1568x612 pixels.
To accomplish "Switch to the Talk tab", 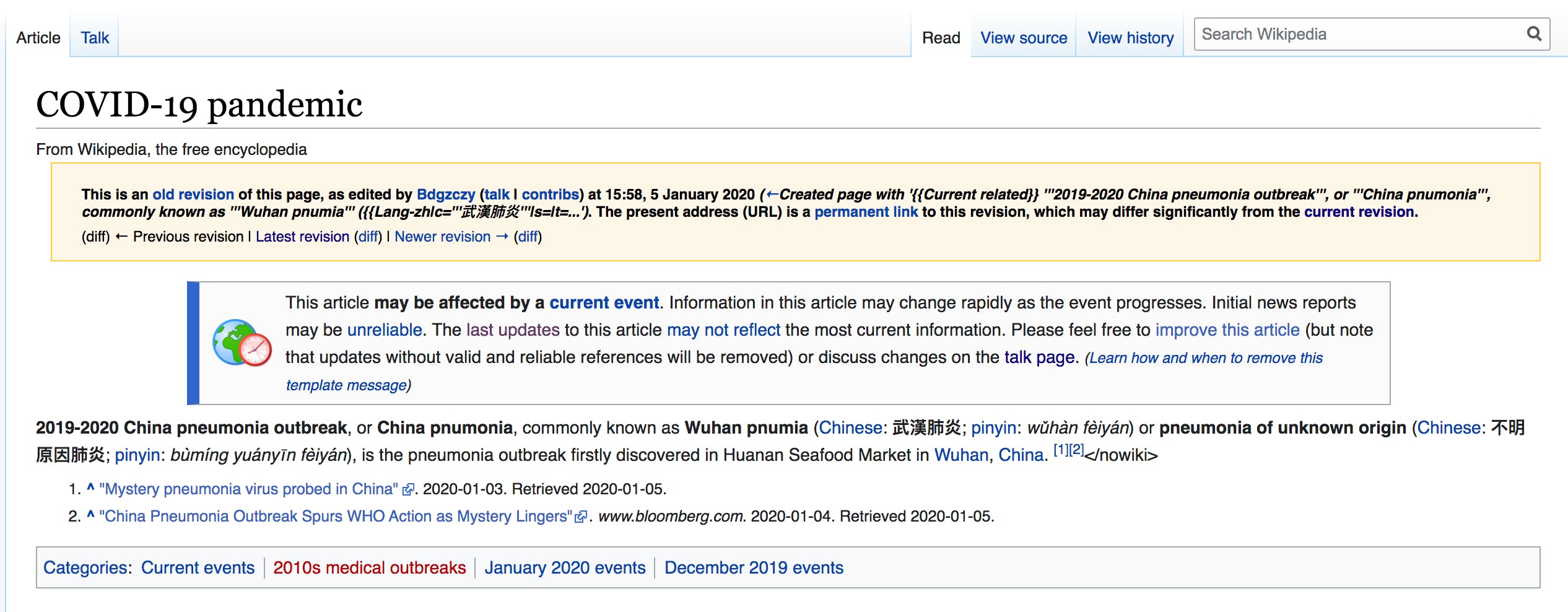I will click(95, 38).
